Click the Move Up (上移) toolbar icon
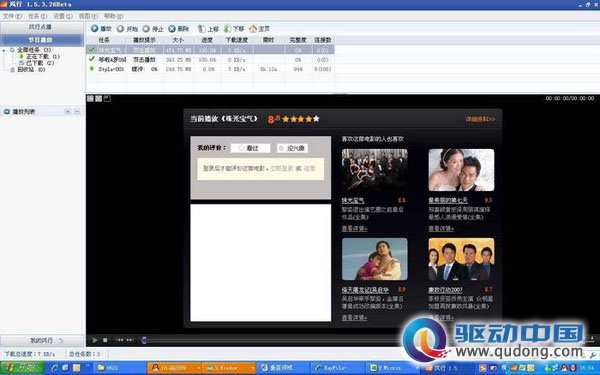This screenshot has width=600, height=375. (x=201, y=28)
